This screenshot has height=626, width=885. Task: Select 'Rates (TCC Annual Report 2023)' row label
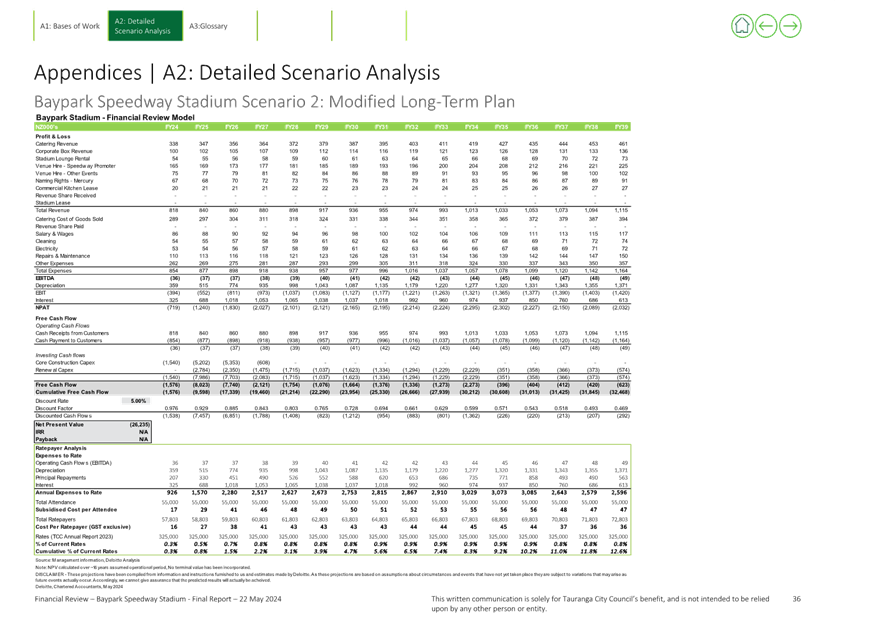[75, 537]
